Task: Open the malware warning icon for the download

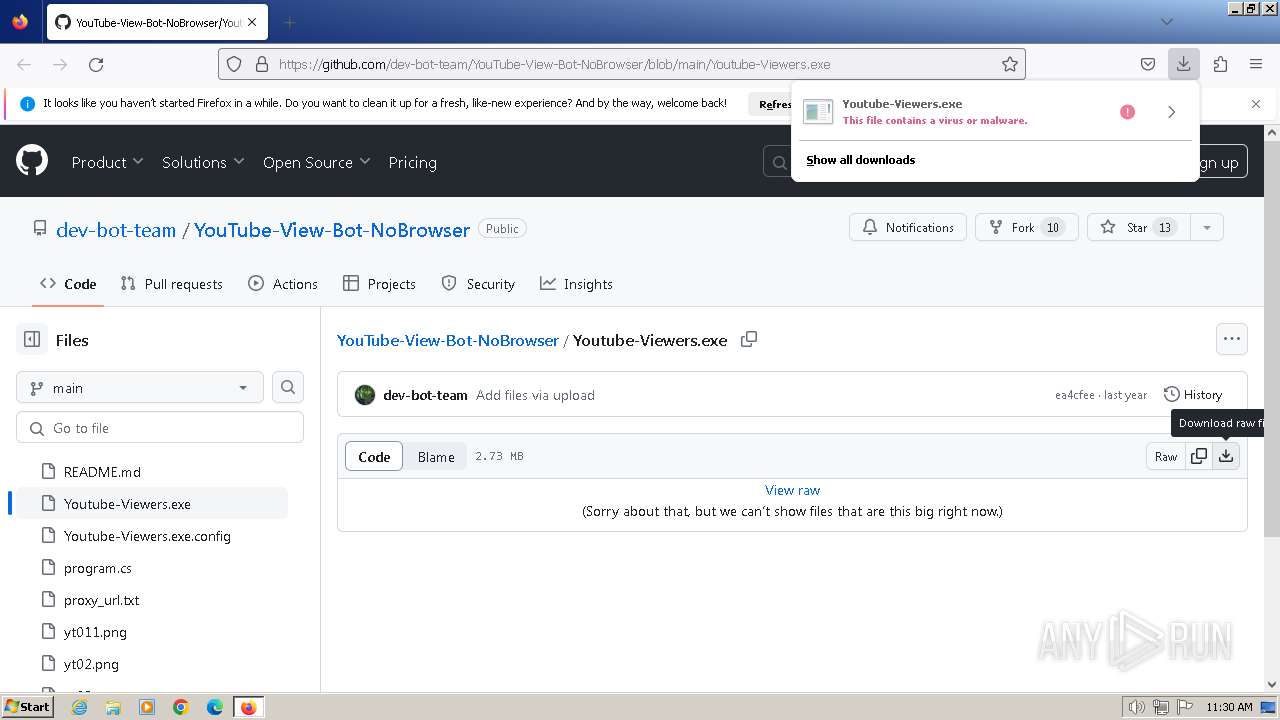Action: coord(1128,112)
